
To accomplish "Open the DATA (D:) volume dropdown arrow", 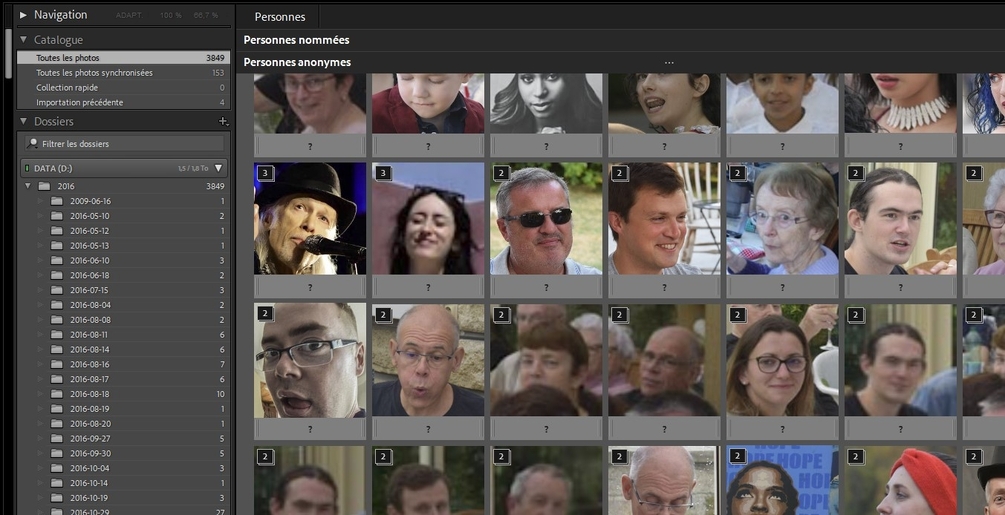I will pos(218,168).
